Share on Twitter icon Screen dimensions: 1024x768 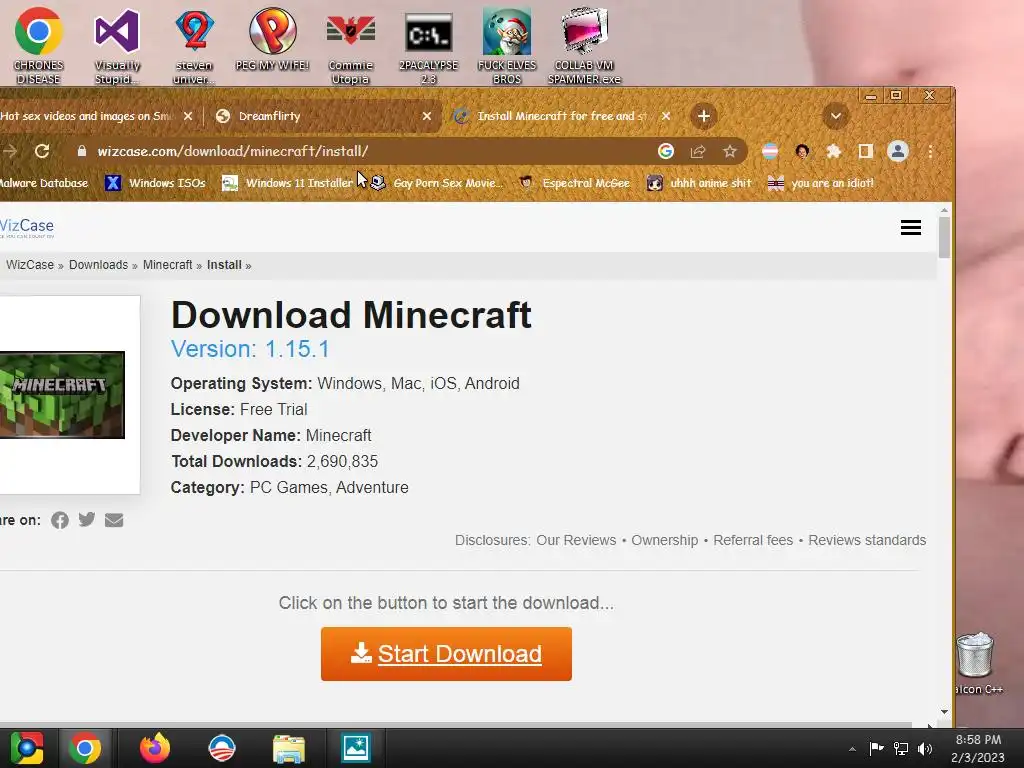click(x=87, y=520)
